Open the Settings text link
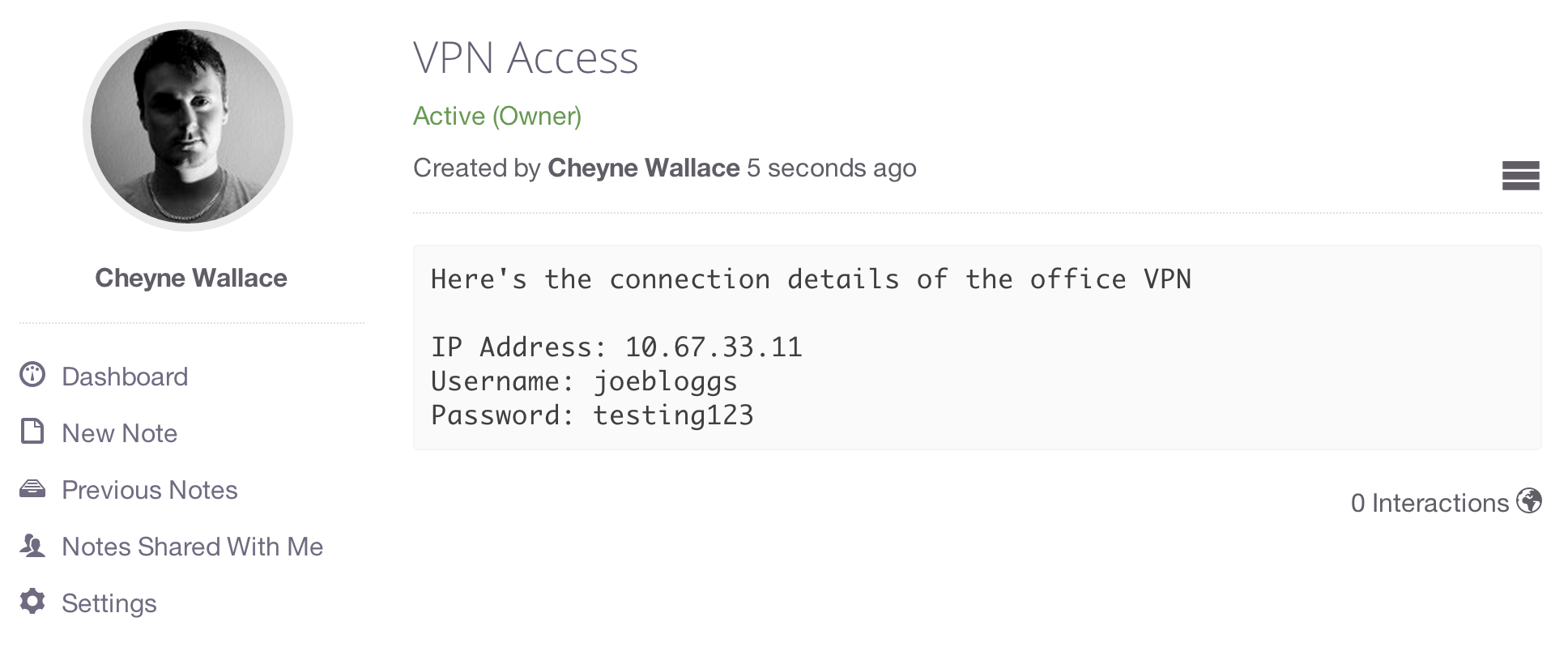Image resolution: width=1568 pixels, height=664 pixels. [109, 603]
